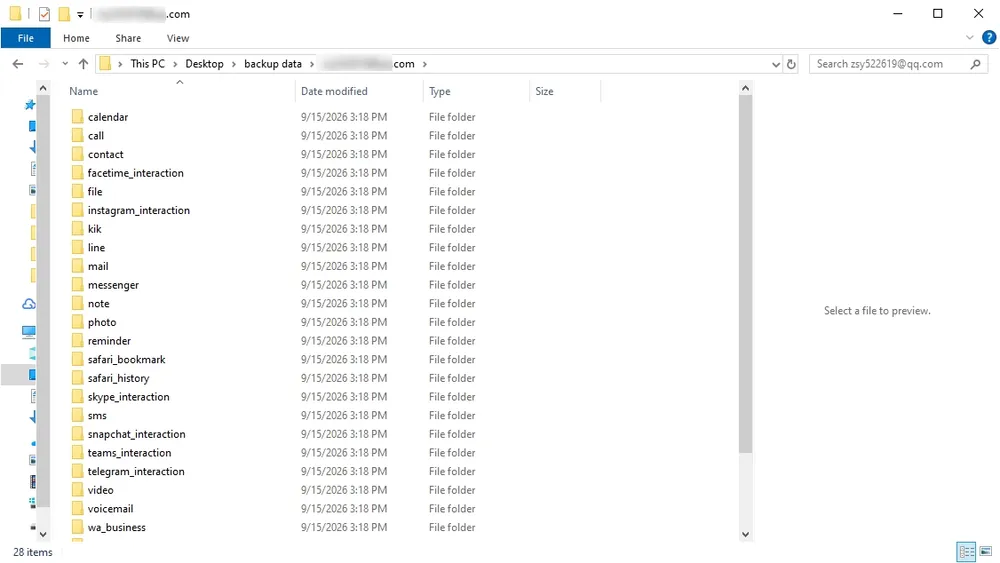Image resolution: width=1000 pixels, height=563 pixels.
Task: Select the contact folder icon
Action: click(77, 154)
